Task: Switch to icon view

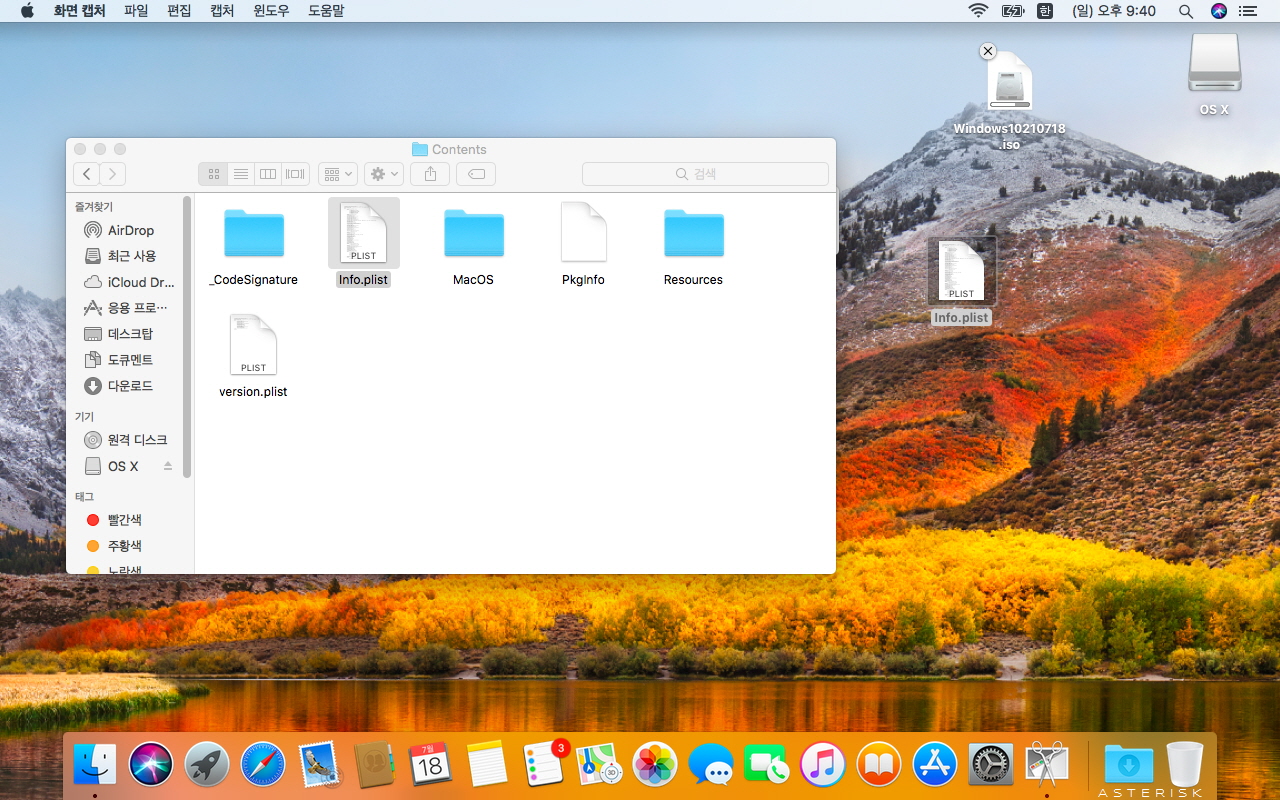Action: point(213,174)
